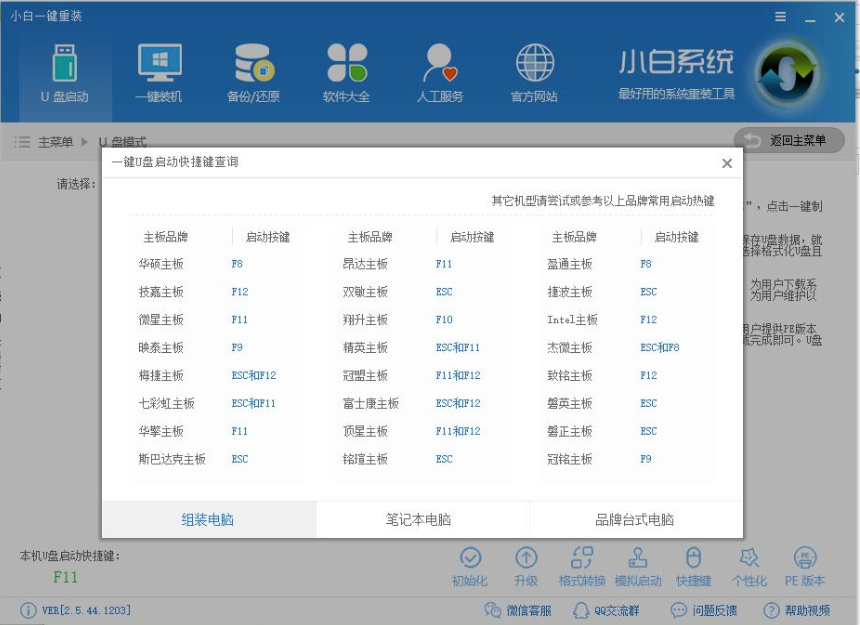
Task: Click the 磐英主板 row label
Action: tap(570, 404)
